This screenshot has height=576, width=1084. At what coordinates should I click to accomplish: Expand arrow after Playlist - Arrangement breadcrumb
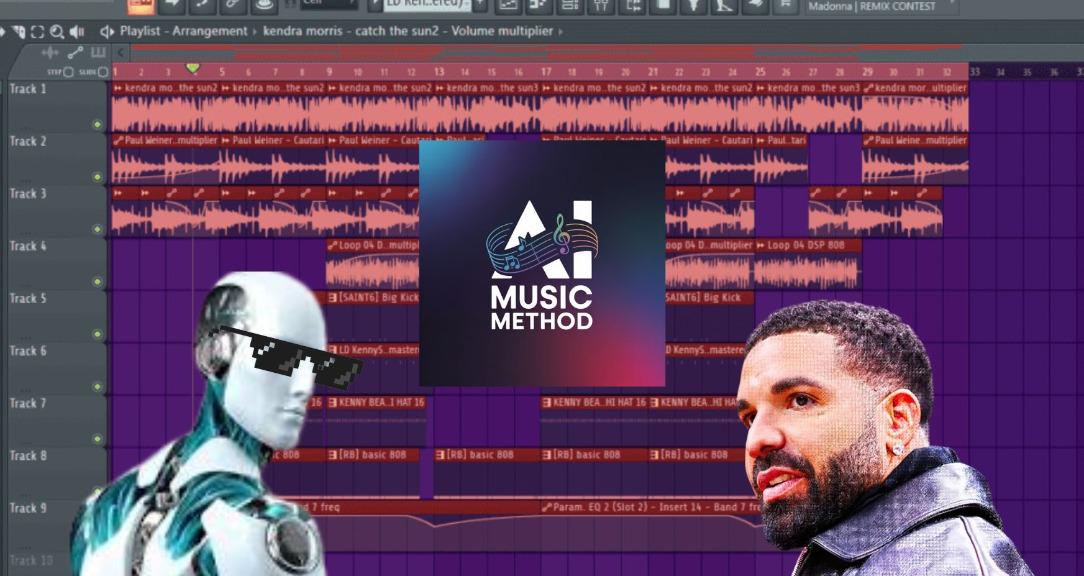pos(254,32)
